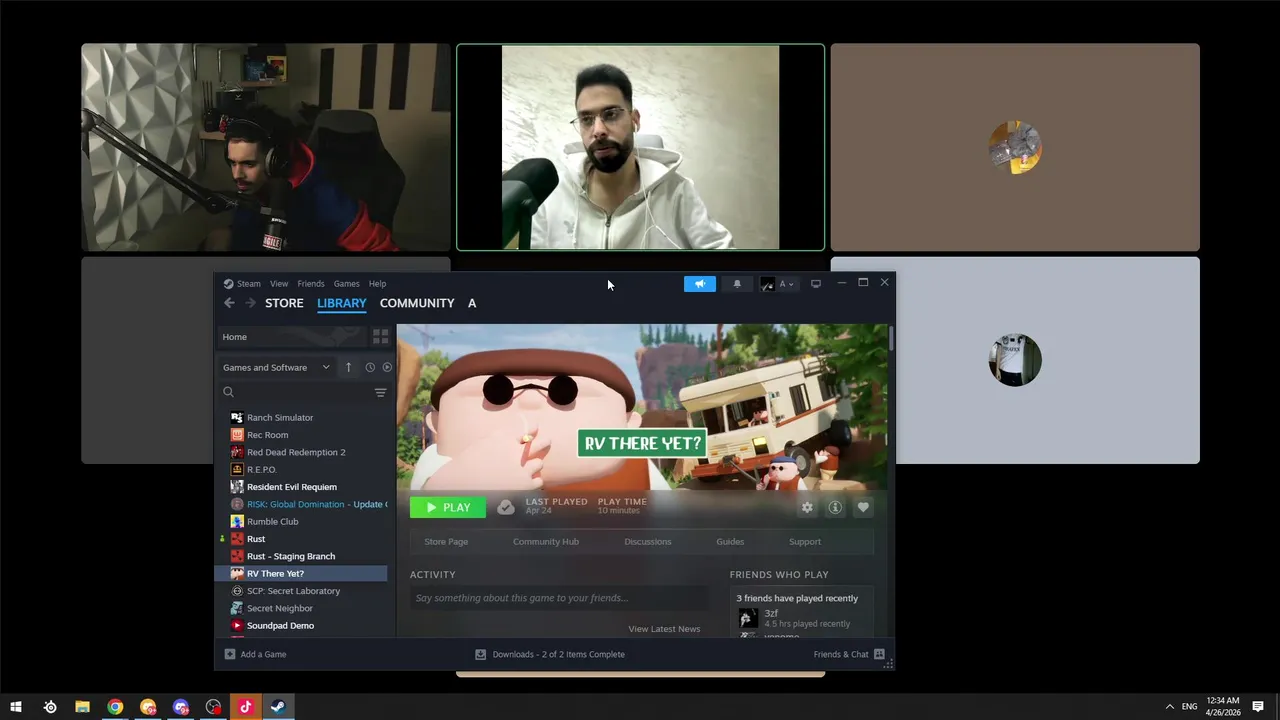Viewport: 1280px width, 720px height.
Task: Click the library search magnifier icon
Action: (228, 392)
